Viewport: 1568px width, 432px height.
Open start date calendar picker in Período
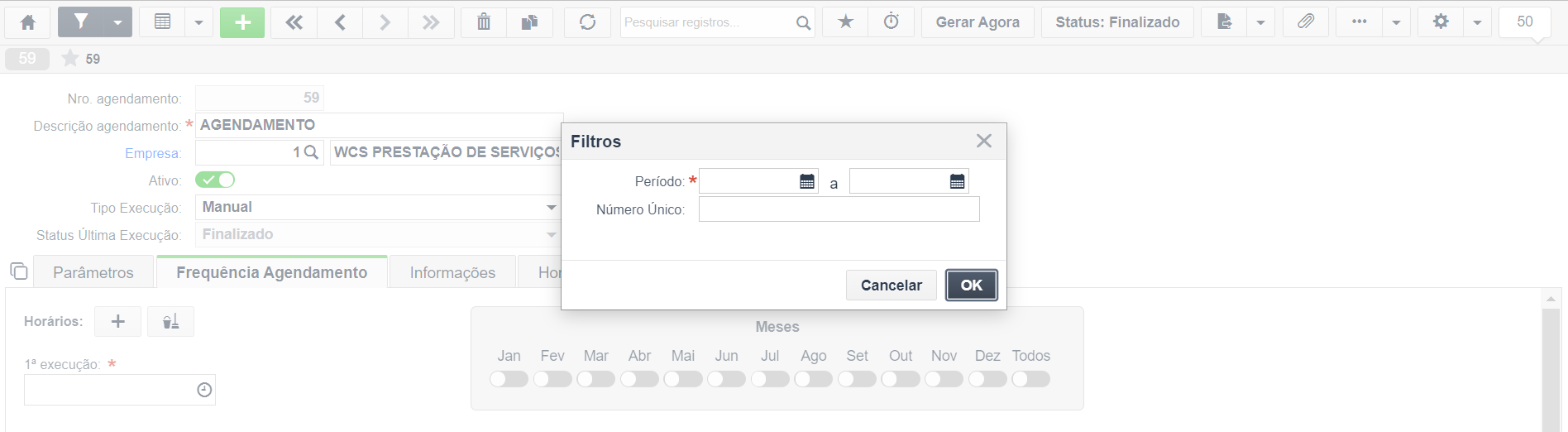pyautogui.click(x=807, y=181)
